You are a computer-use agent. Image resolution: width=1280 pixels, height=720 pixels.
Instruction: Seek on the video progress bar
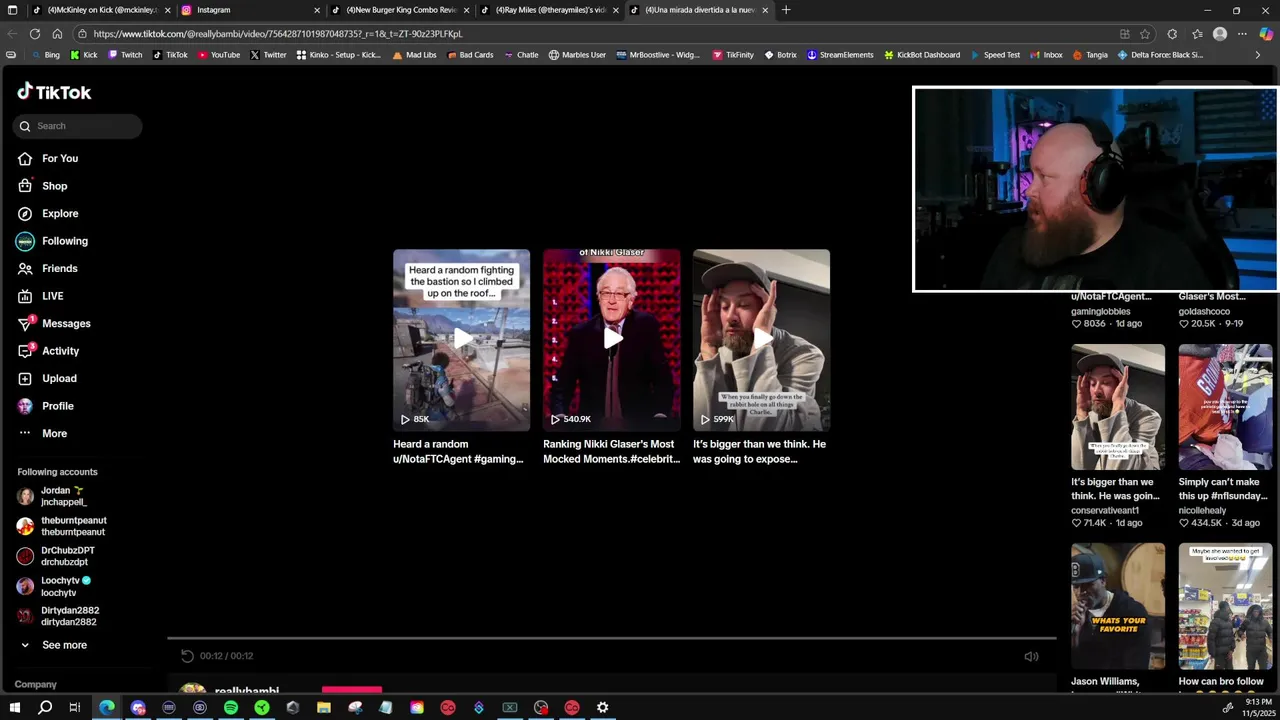pos(611,638)
